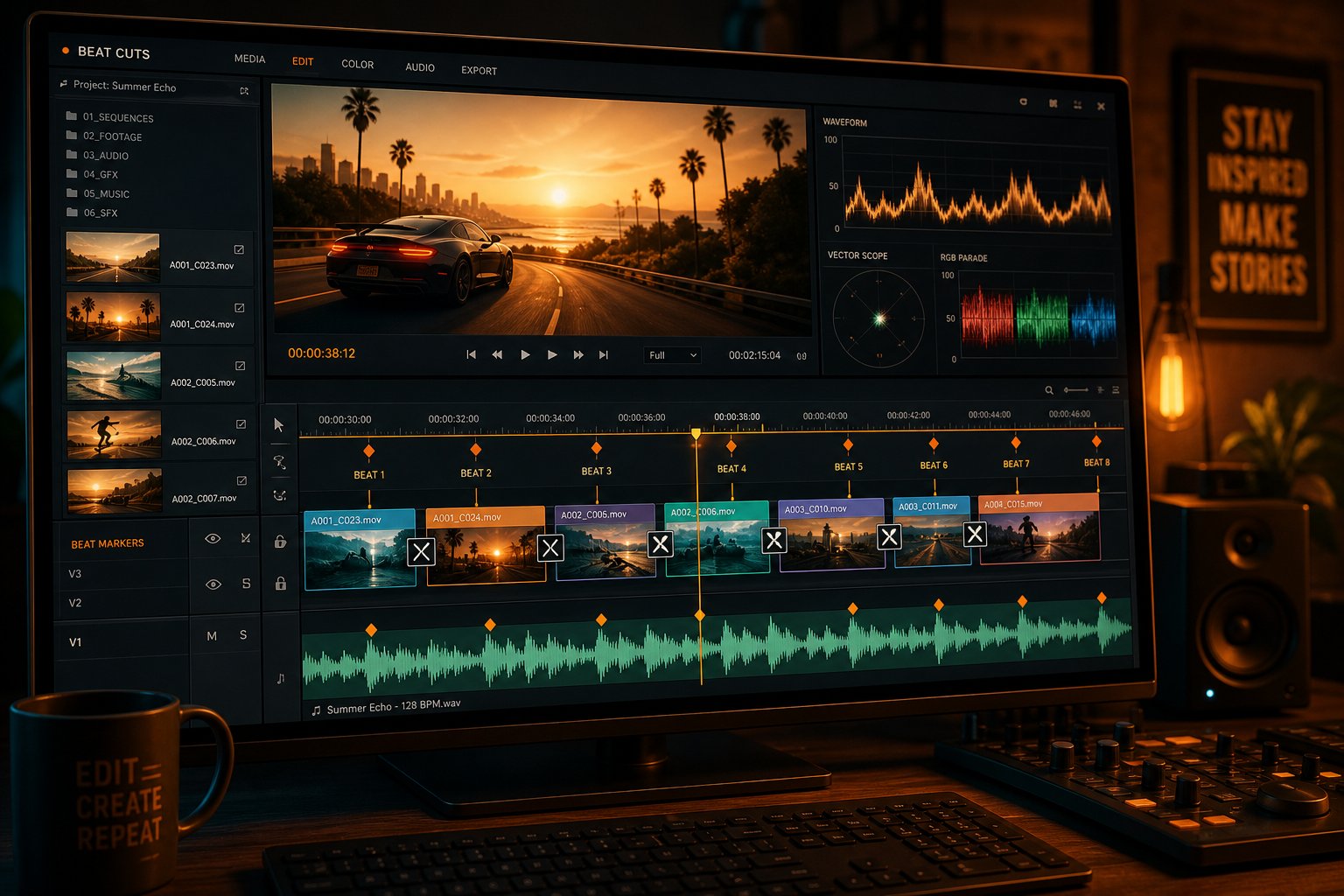Jump to the start of the clip

[x=471, y=354]
